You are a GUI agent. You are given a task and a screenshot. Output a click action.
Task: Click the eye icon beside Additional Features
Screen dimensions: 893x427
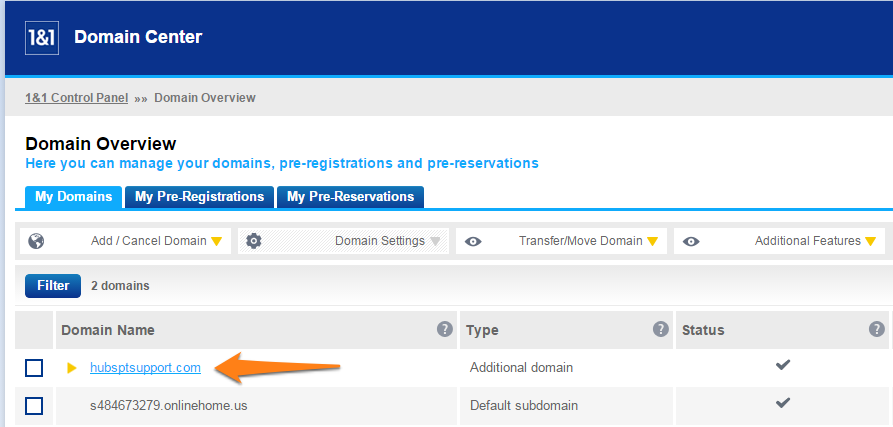tap(691, 241)
